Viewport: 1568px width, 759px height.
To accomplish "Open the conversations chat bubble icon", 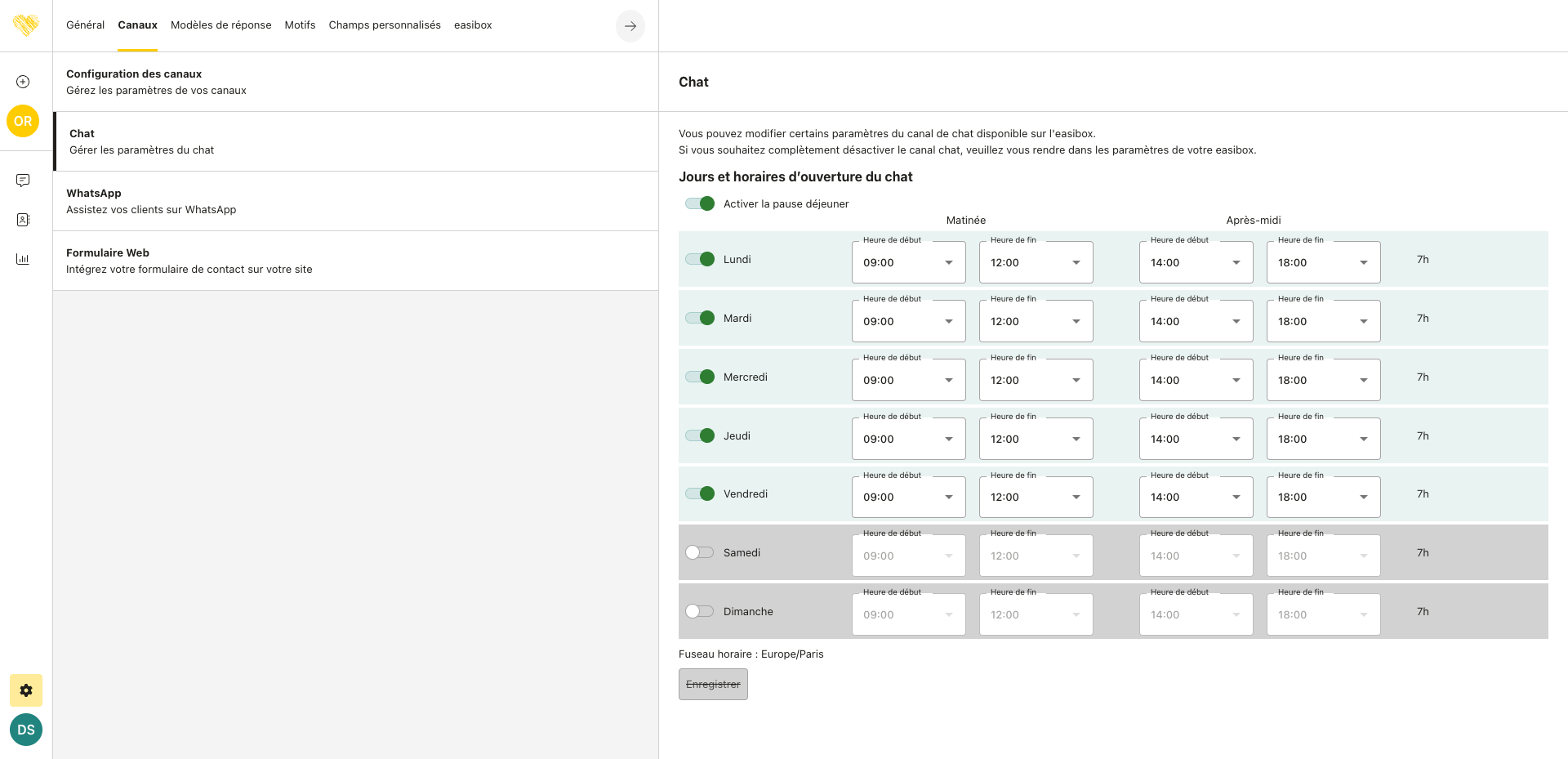I will point(23,181).
